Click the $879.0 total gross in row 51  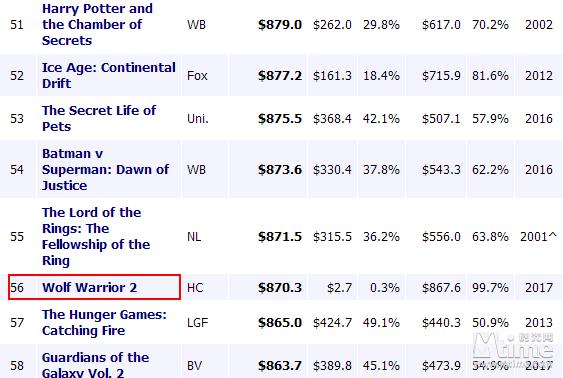[x=280, y=25]
